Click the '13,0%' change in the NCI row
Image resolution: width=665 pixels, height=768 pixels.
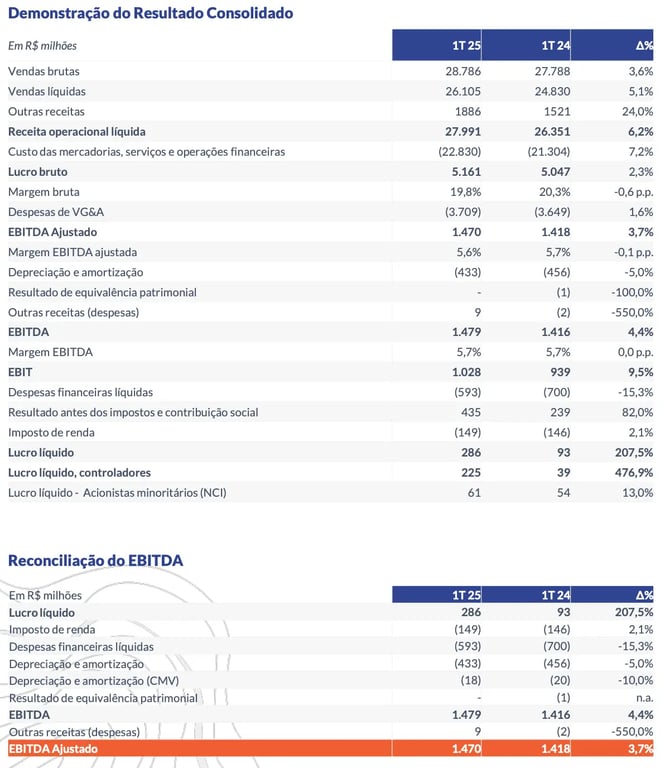pyautogui.click(x=638, y=492)
